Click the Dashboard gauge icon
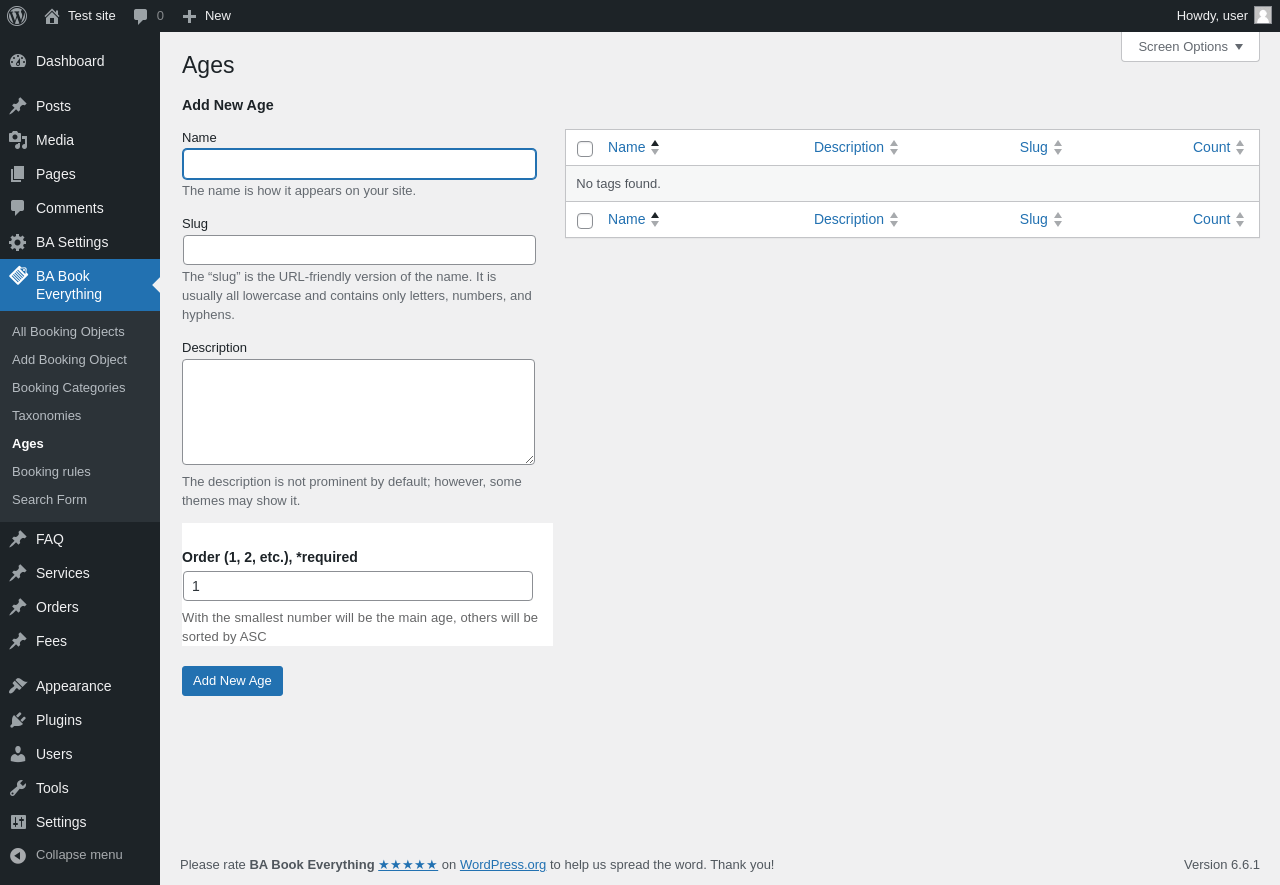1280x885 pixels. (x=18, y=61)
